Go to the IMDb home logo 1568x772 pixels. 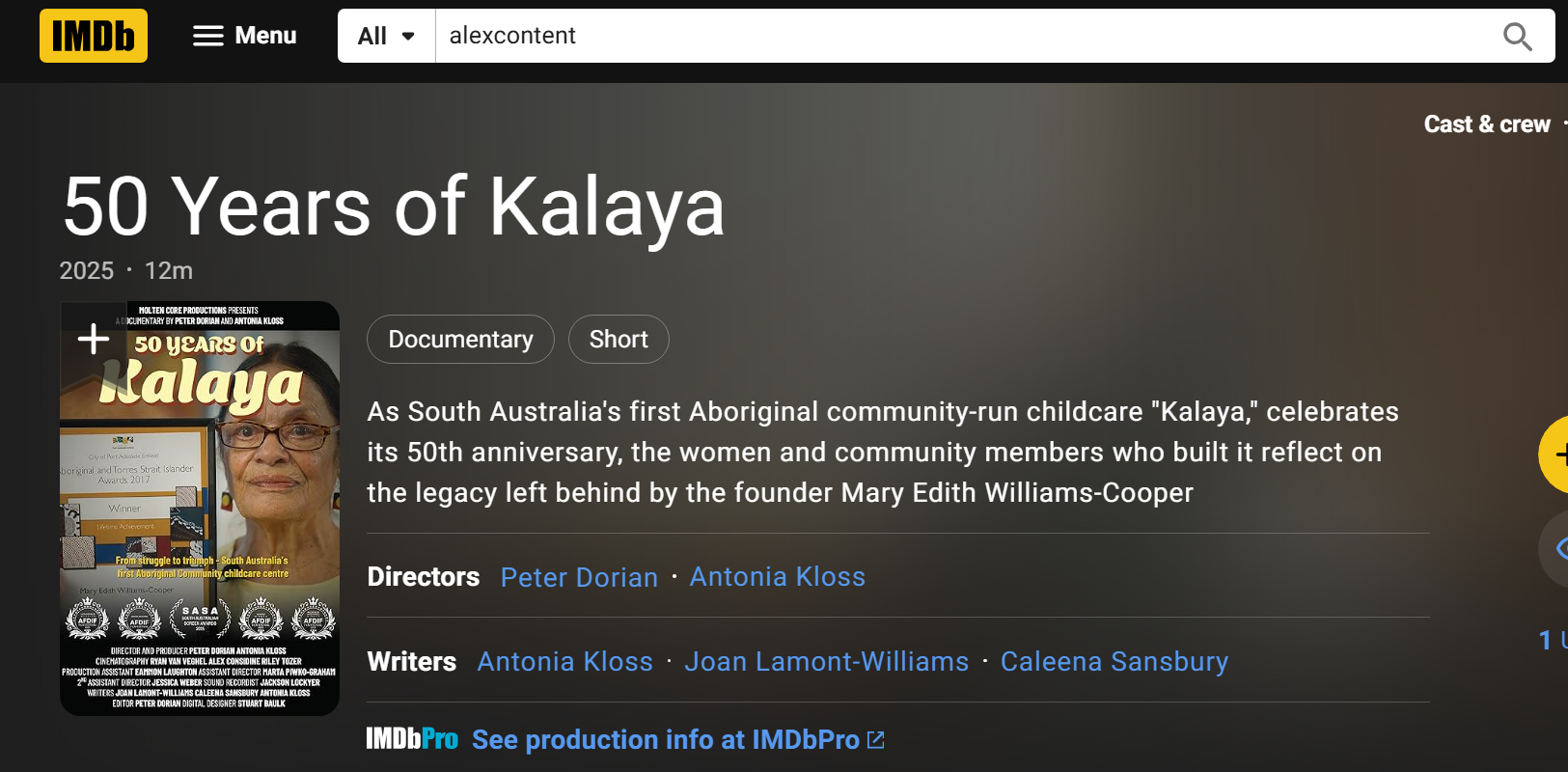pos(94,36)
